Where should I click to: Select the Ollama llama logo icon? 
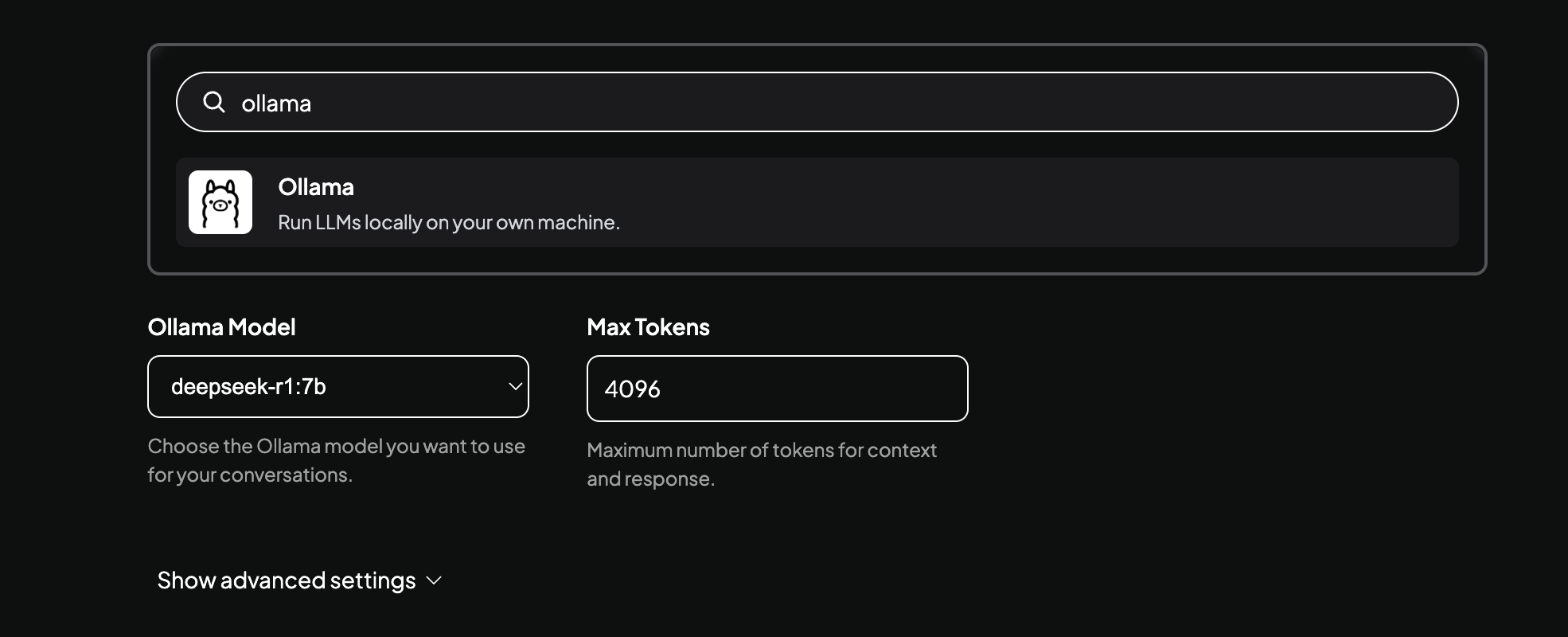220,202
